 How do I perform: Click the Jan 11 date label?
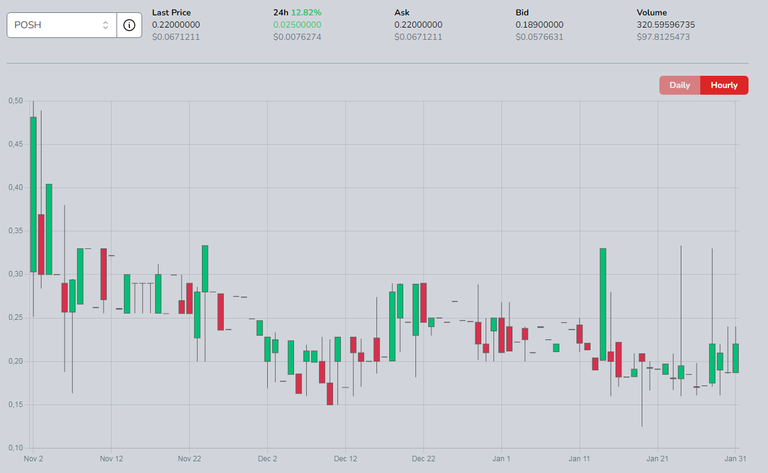[x=579, y=459]
